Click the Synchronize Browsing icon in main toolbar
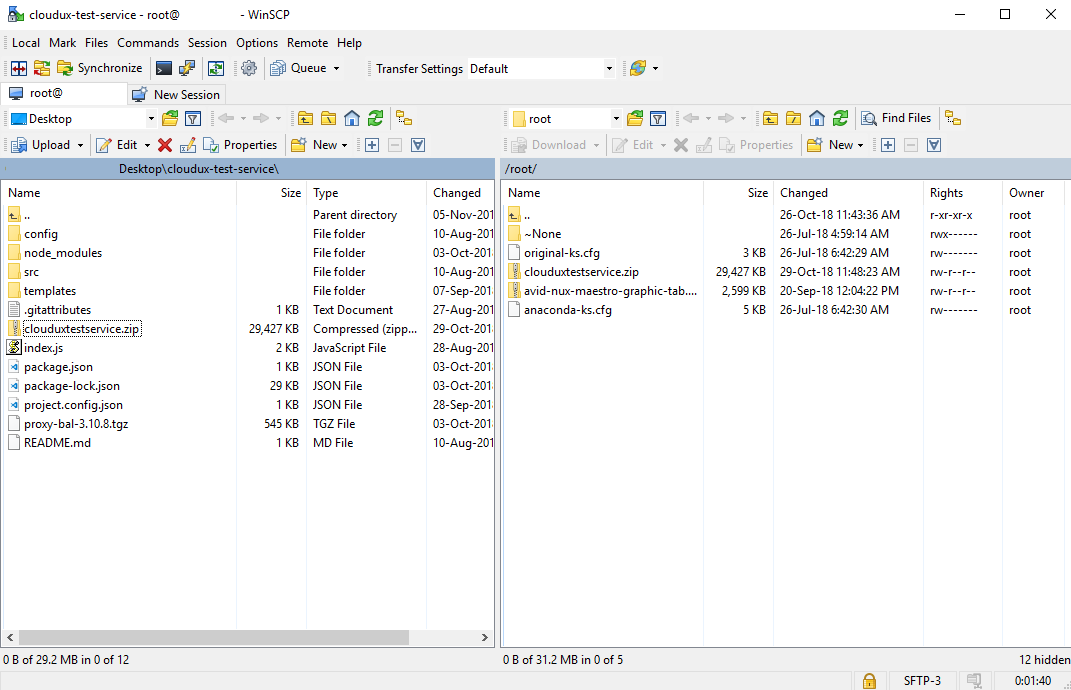This screenshot has width=1071, height=690. click(x=42, y=68)
